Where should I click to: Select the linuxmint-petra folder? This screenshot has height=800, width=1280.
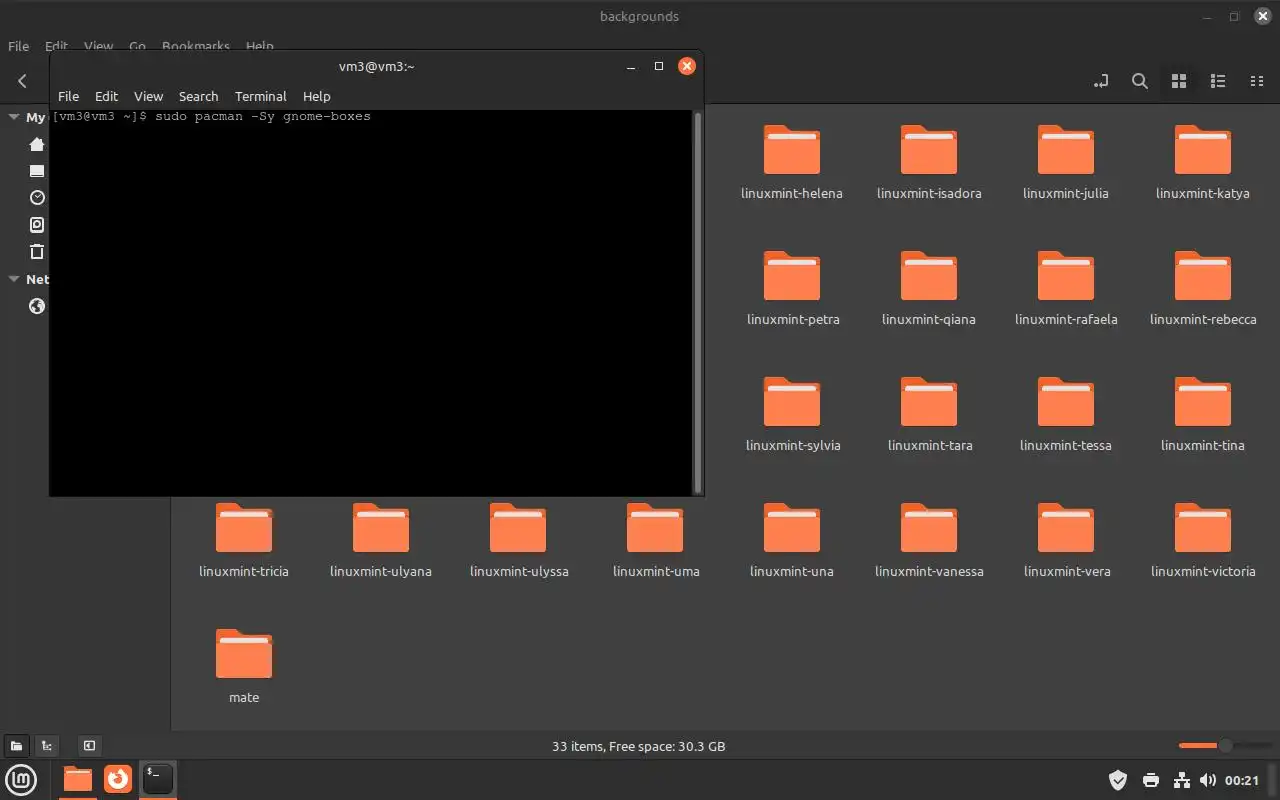point(792,288)
